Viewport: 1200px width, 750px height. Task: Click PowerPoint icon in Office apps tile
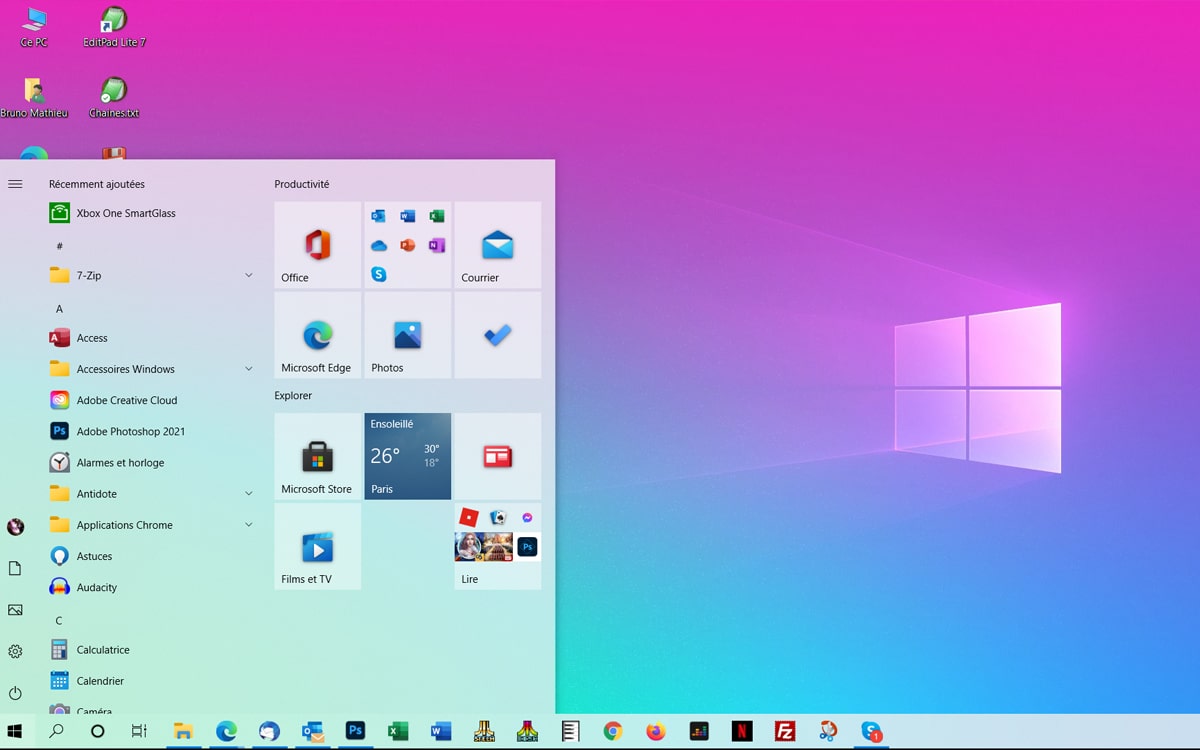click(407, 245)
